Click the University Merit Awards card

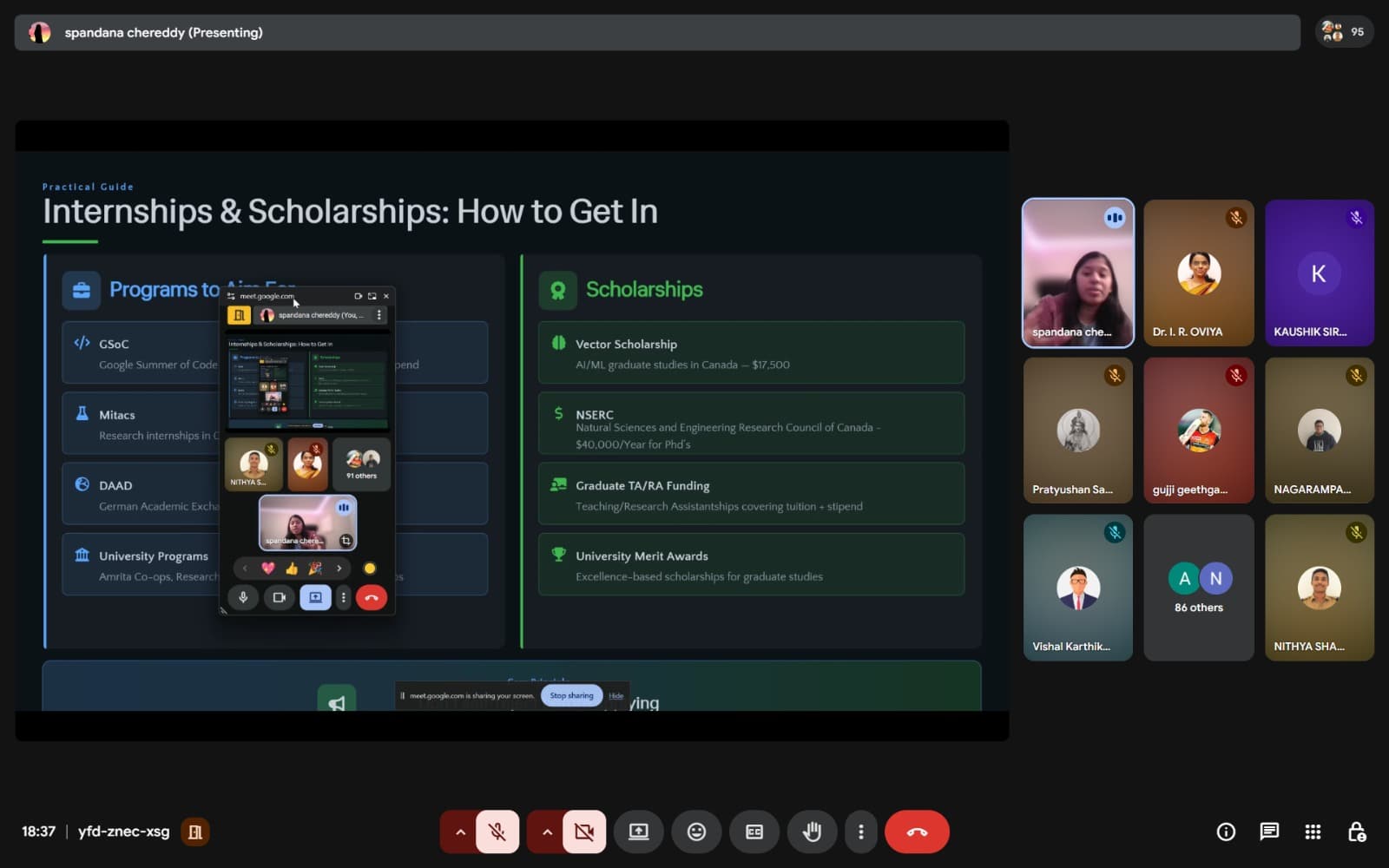[x=751, y=564]
